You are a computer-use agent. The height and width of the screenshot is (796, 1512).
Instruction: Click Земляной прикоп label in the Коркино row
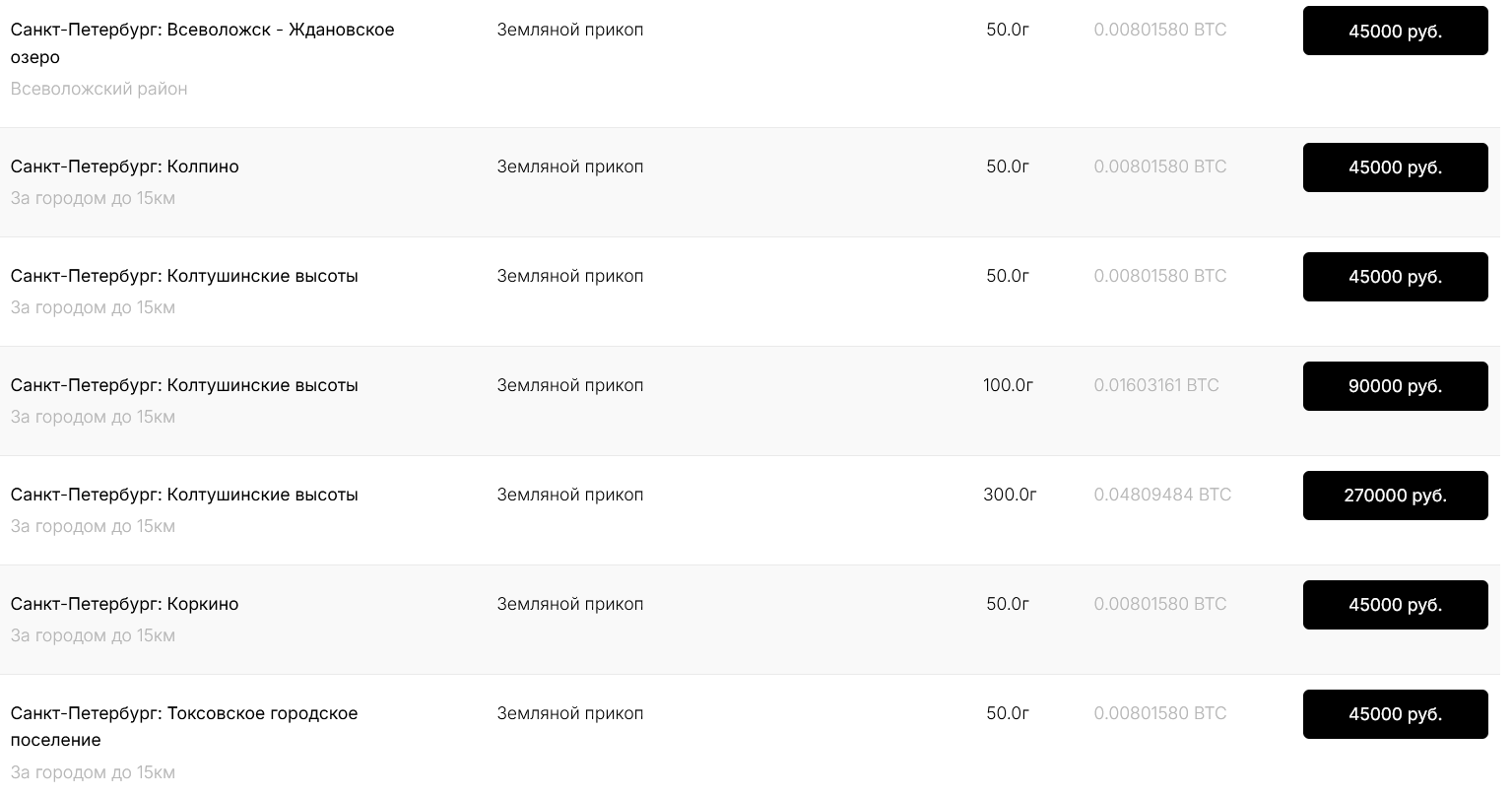[x=570, y=604]
